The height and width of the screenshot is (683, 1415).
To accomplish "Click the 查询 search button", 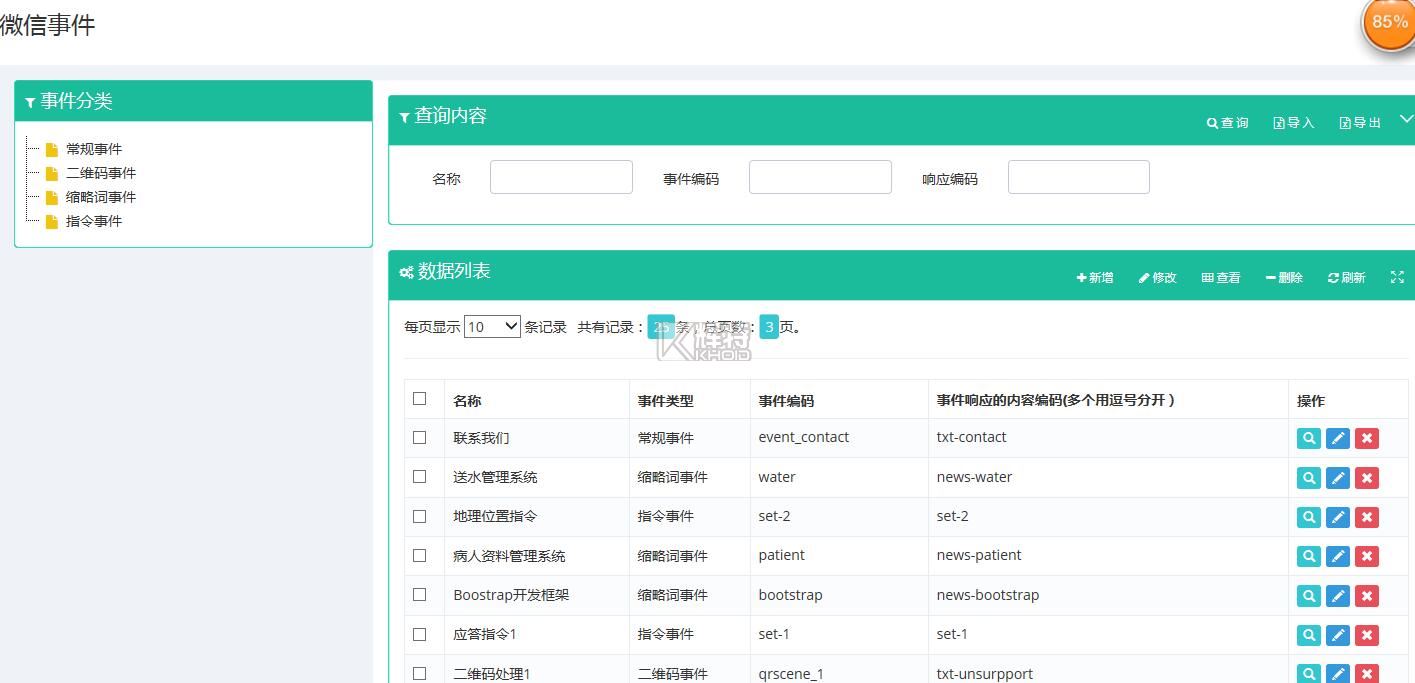I will pyautogui.click(x=1228, y=123).
